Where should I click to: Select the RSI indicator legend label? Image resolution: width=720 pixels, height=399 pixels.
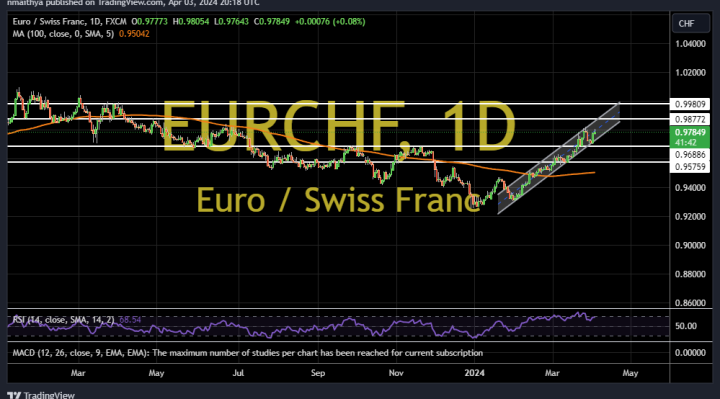click(x=63, y=320)
